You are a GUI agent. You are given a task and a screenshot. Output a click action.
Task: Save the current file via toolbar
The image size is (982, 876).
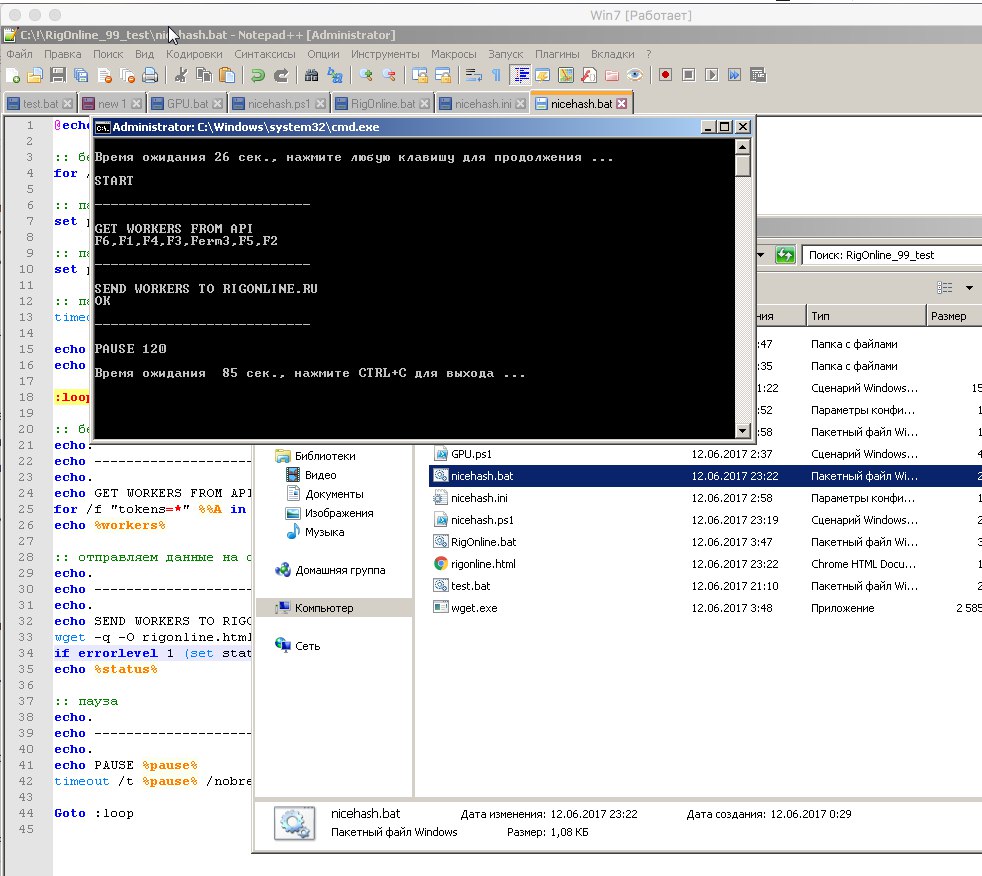click(58, 75)
